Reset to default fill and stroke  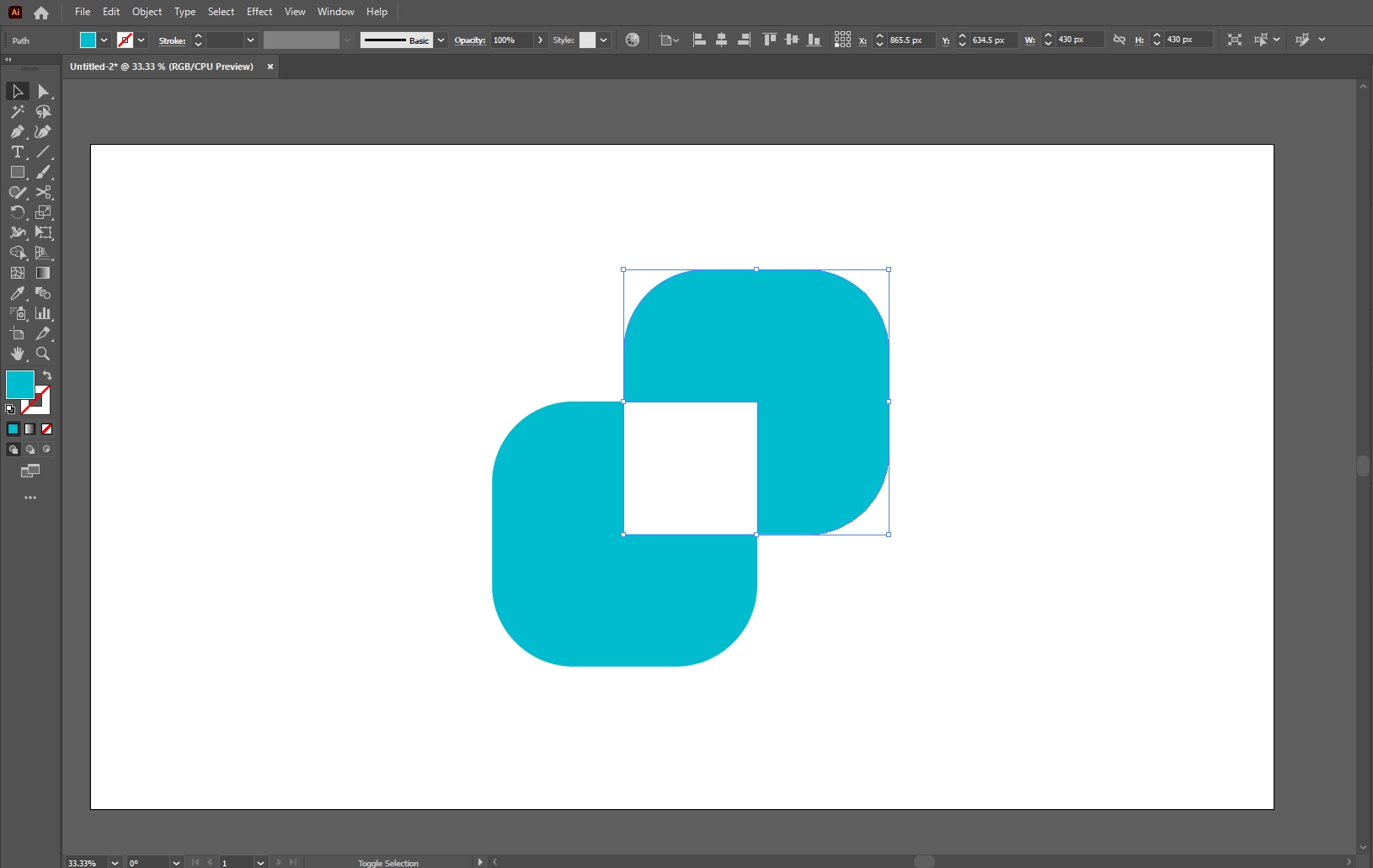(x=10, y=409)
